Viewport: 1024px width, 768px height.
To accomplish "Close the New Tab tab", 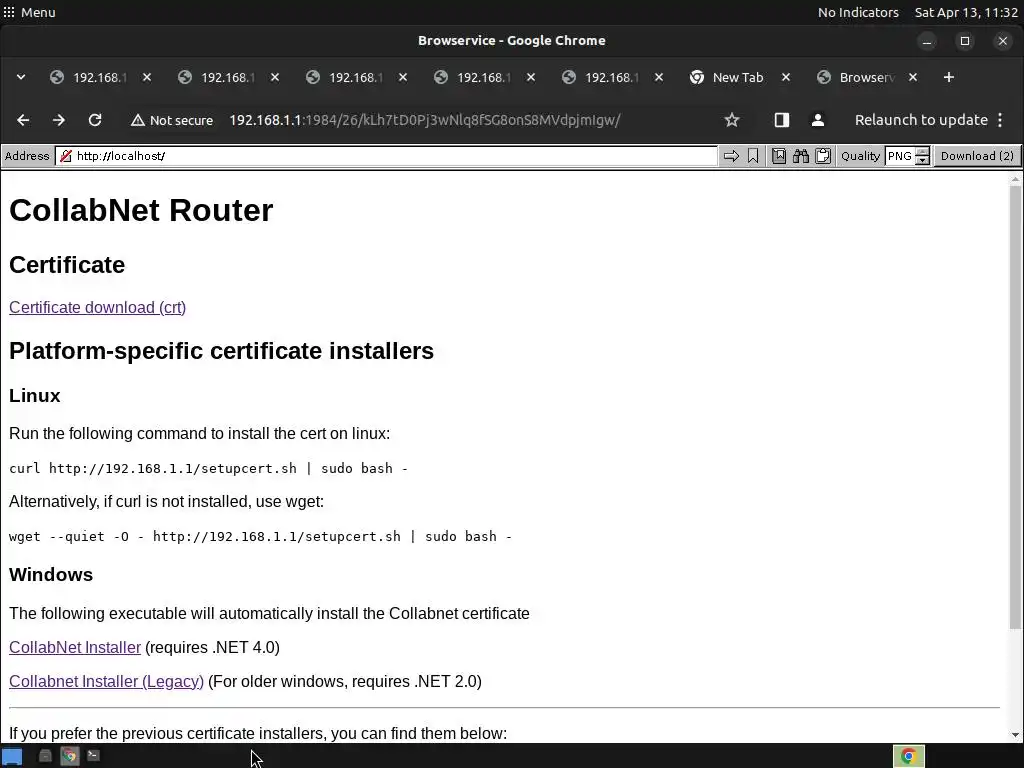I will click(786, 77).
